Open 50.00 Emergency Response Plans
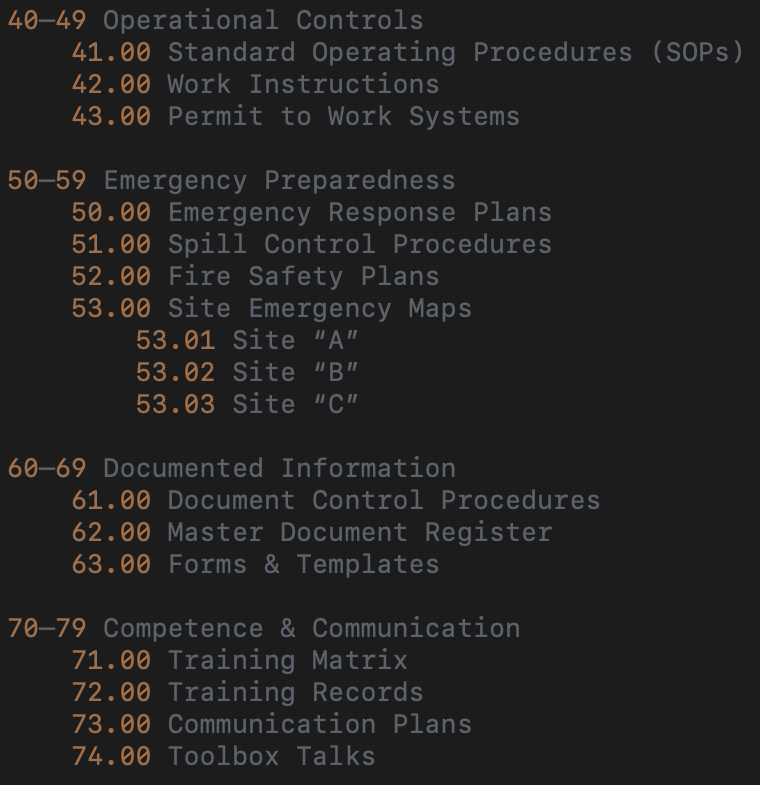Screen dimensions: 760x785 (311, 212)
